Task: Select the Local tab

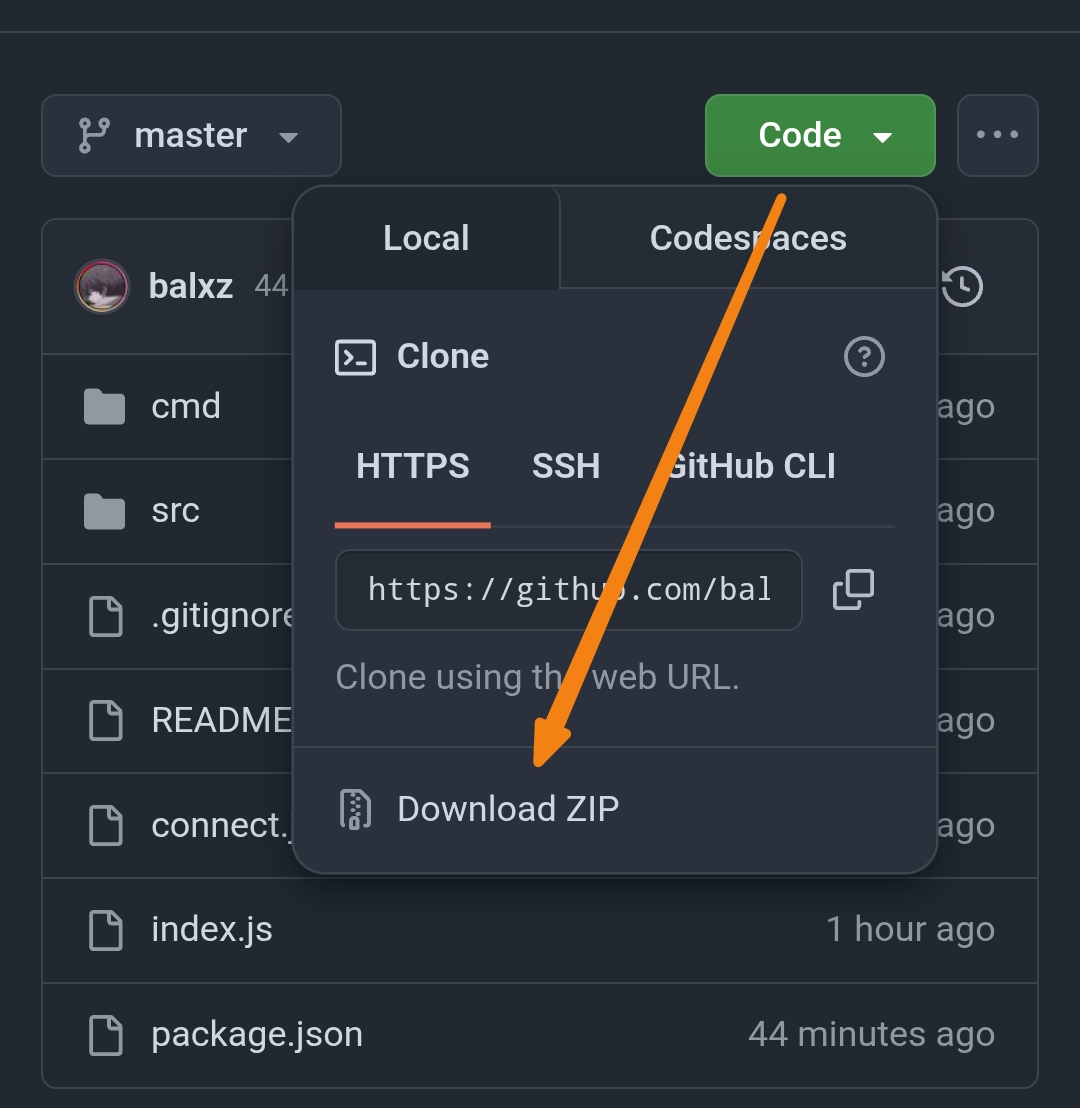Action: (x=426, y=238)
